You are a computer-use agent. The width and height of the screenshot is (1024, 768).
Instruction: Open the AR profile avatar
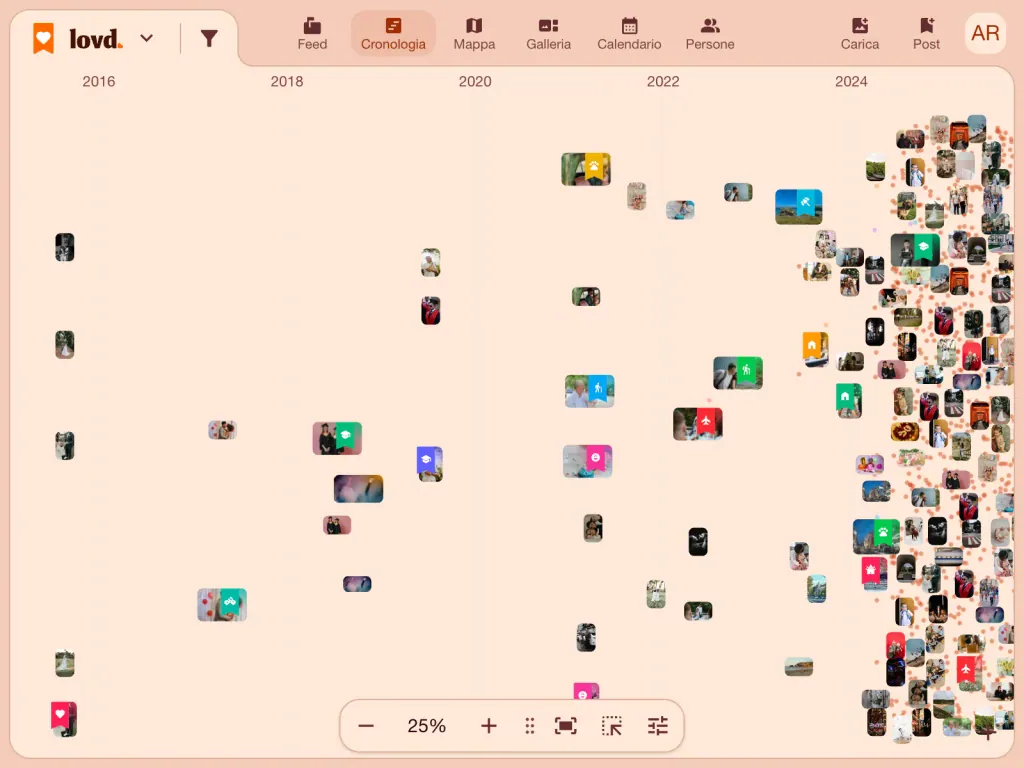click(985, 33)
